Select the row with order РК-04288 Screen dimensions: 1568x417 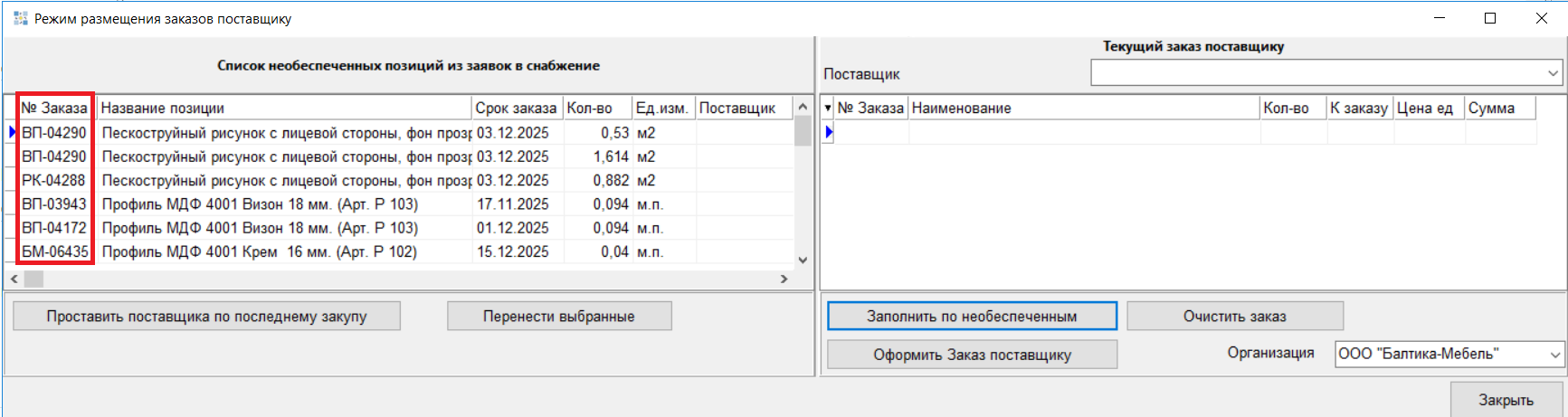pyautogui.click(x=54, y=181)
